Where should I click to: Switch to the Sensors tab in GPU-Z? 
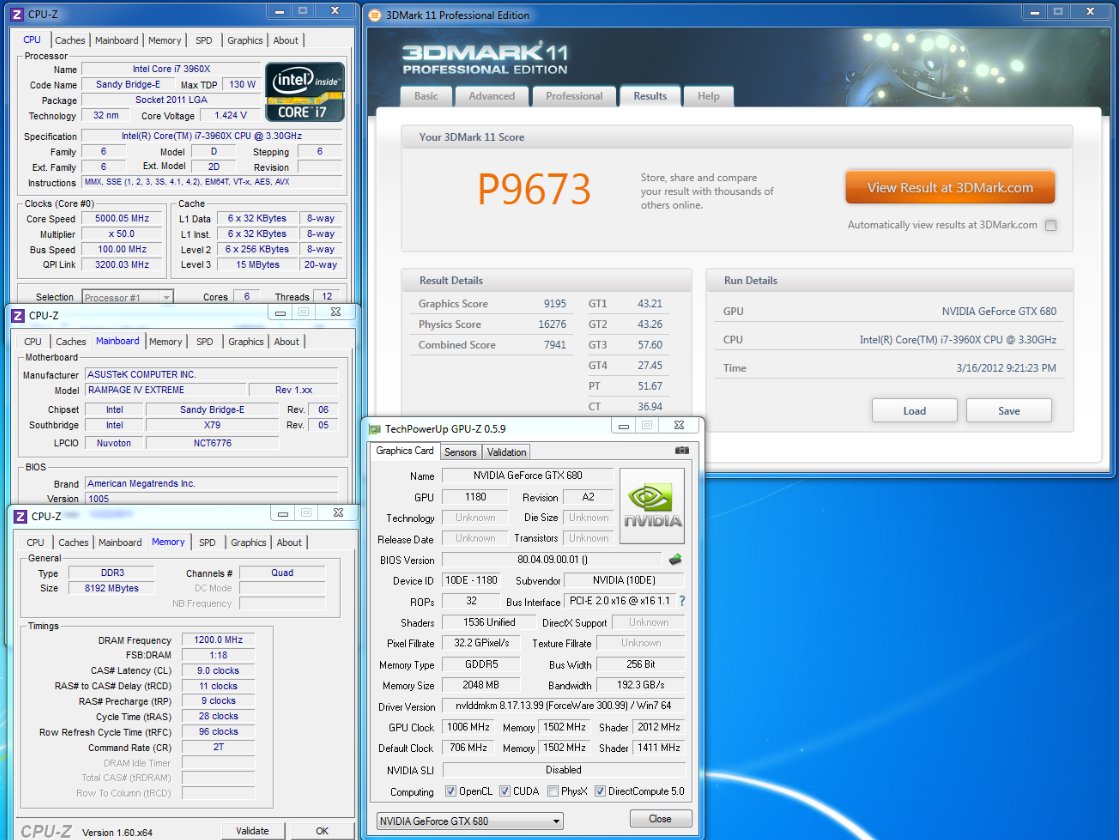coord(460,452)
